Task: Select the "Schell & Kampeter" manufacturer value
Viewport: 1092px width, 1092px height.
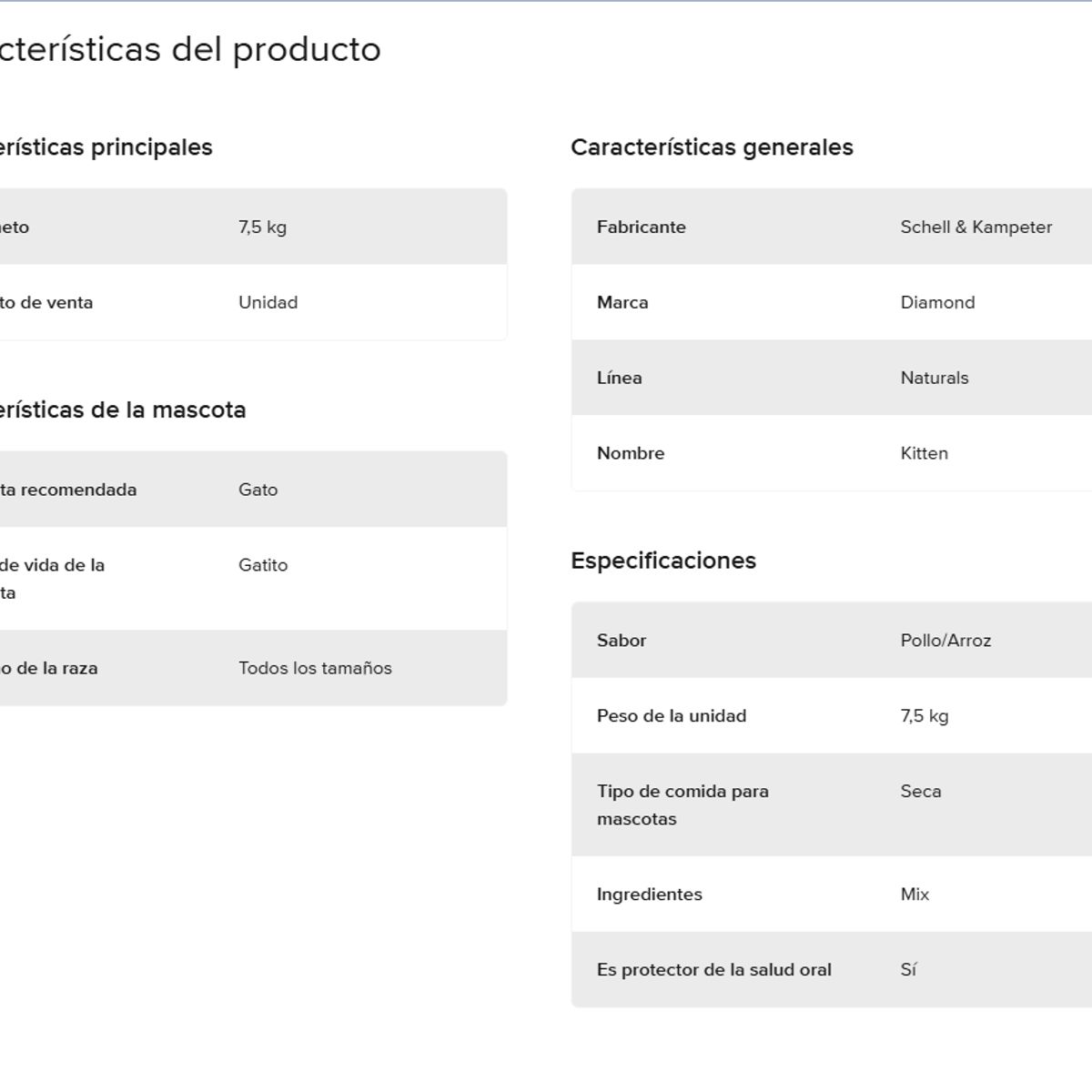Action: (x=976, y=227)
